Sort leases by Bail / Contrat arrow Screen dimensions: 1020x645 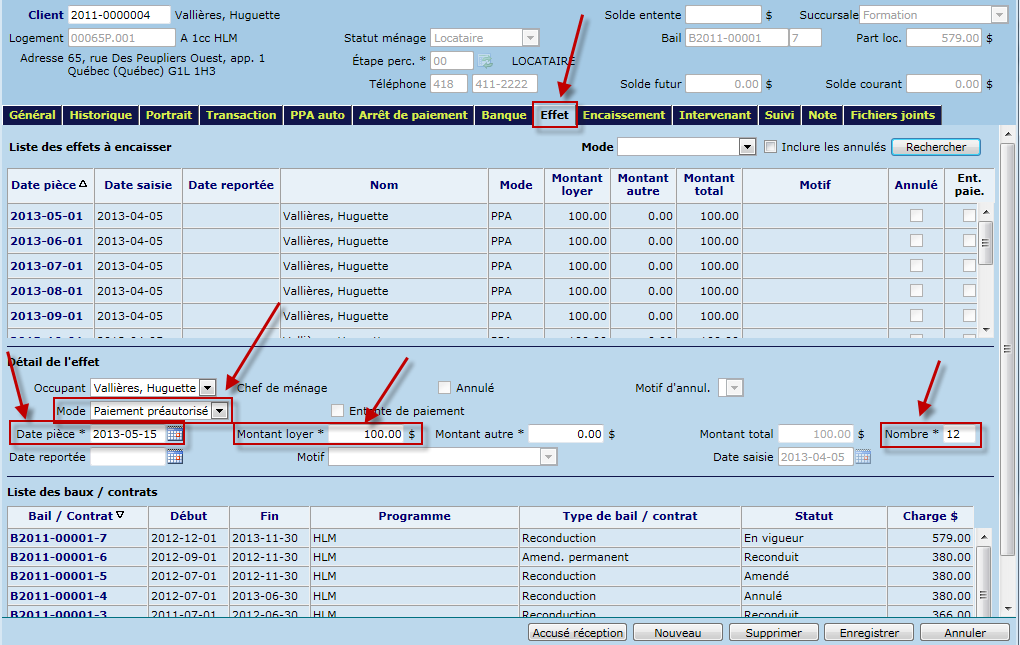[121, 516]
